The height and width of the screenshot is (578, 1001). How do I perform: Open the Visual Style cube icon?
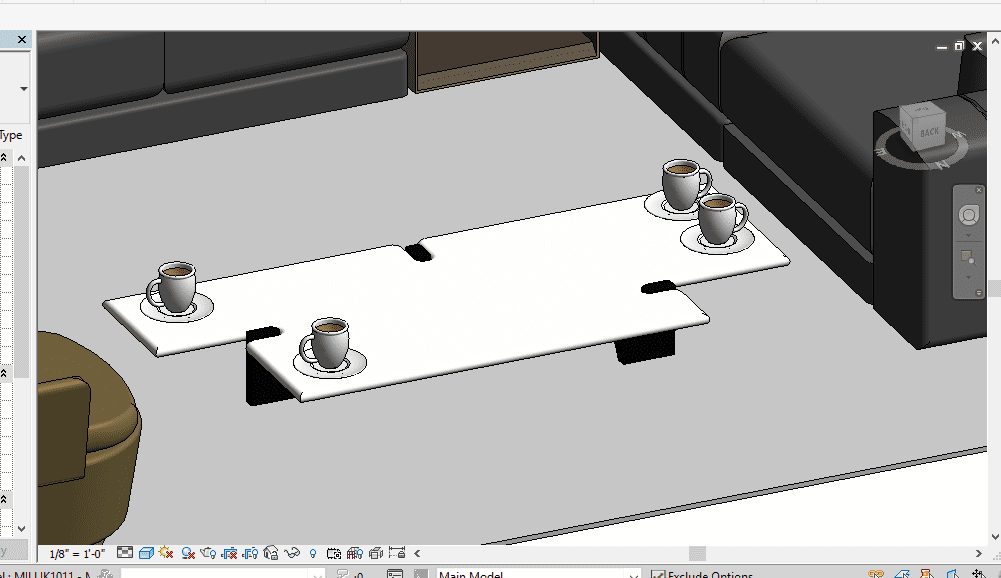[146, 552]
